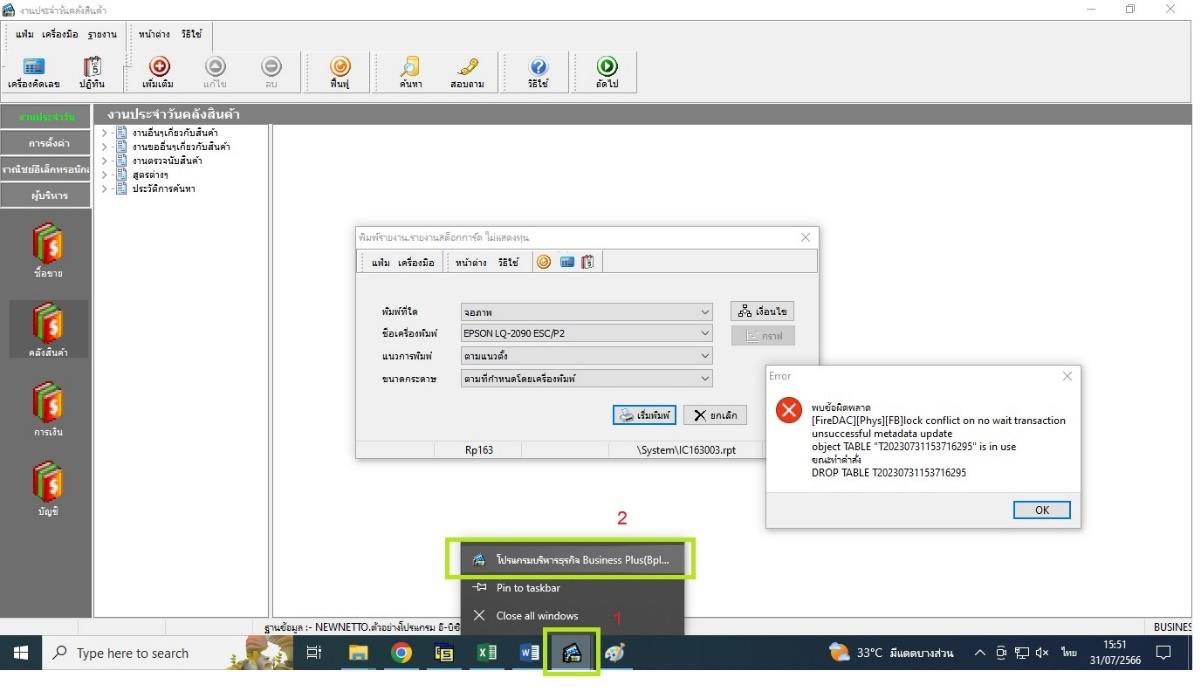The width and height of the screenshot is (1201, 698).
Task: Expand the ประวัติการค้นหา tree node
Action: click(104, 188)
